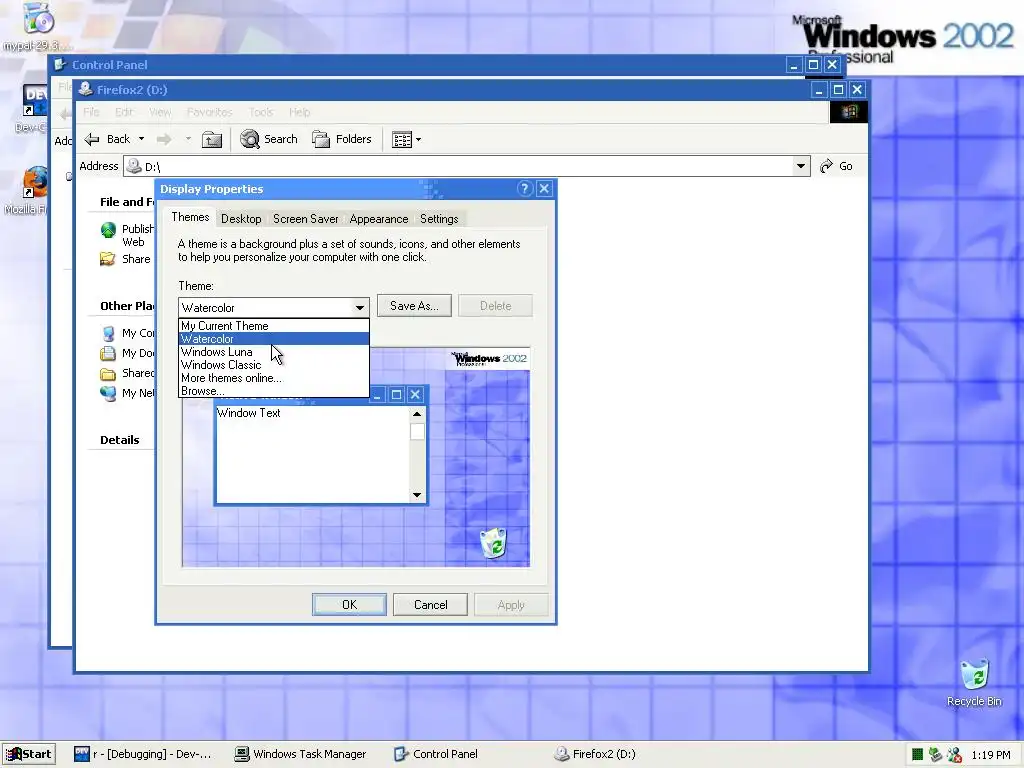Click preview window scrollbar up arrow
This screenshot has width=1024, height=768.
pos(417,414)
